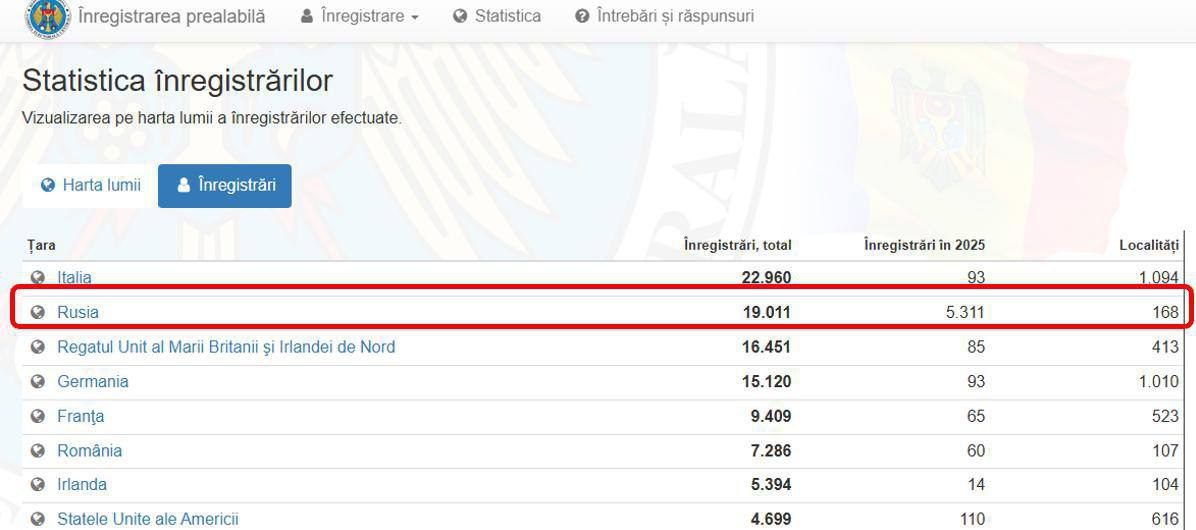Open the Italia country link
1196x530 pixels.
tap(74, 278)
